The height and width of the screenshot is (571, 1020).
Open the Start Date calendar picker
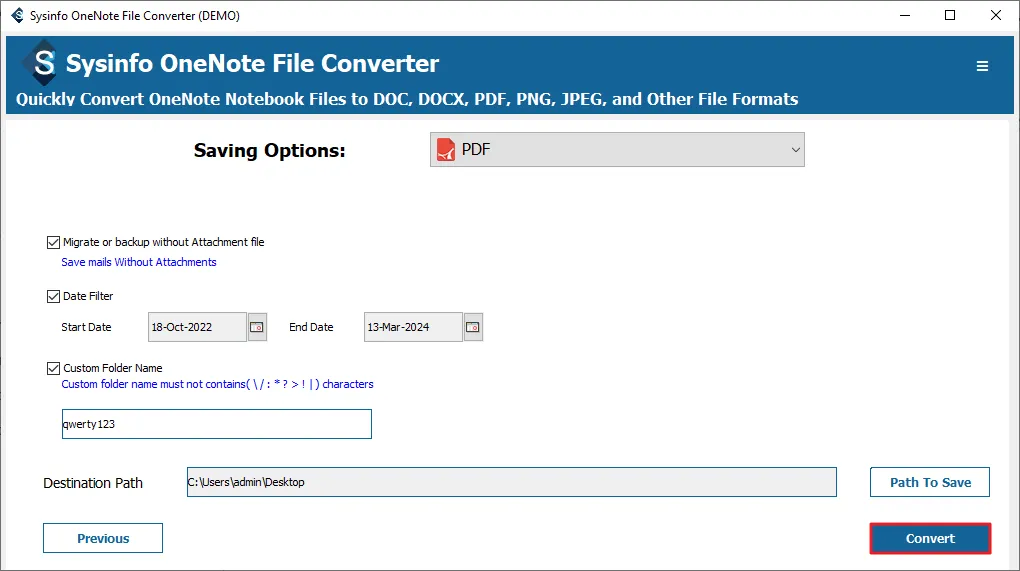click(257, 327)
